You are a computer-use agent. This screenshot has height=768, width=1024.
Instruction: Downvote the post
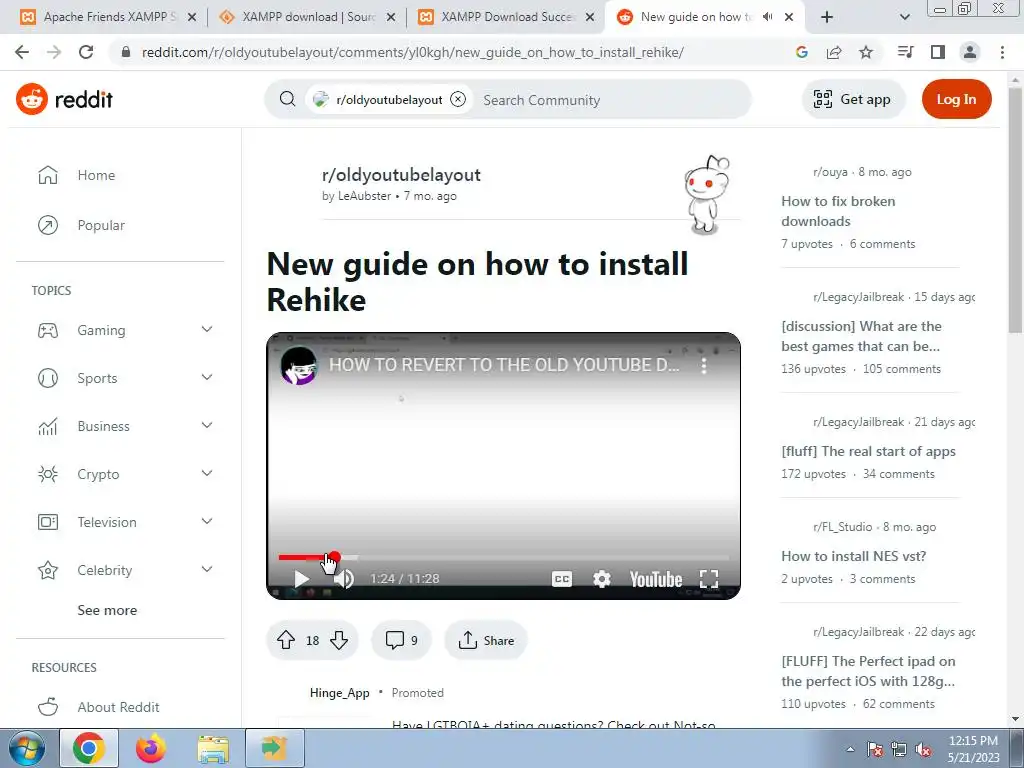click(x=339, y=640)
